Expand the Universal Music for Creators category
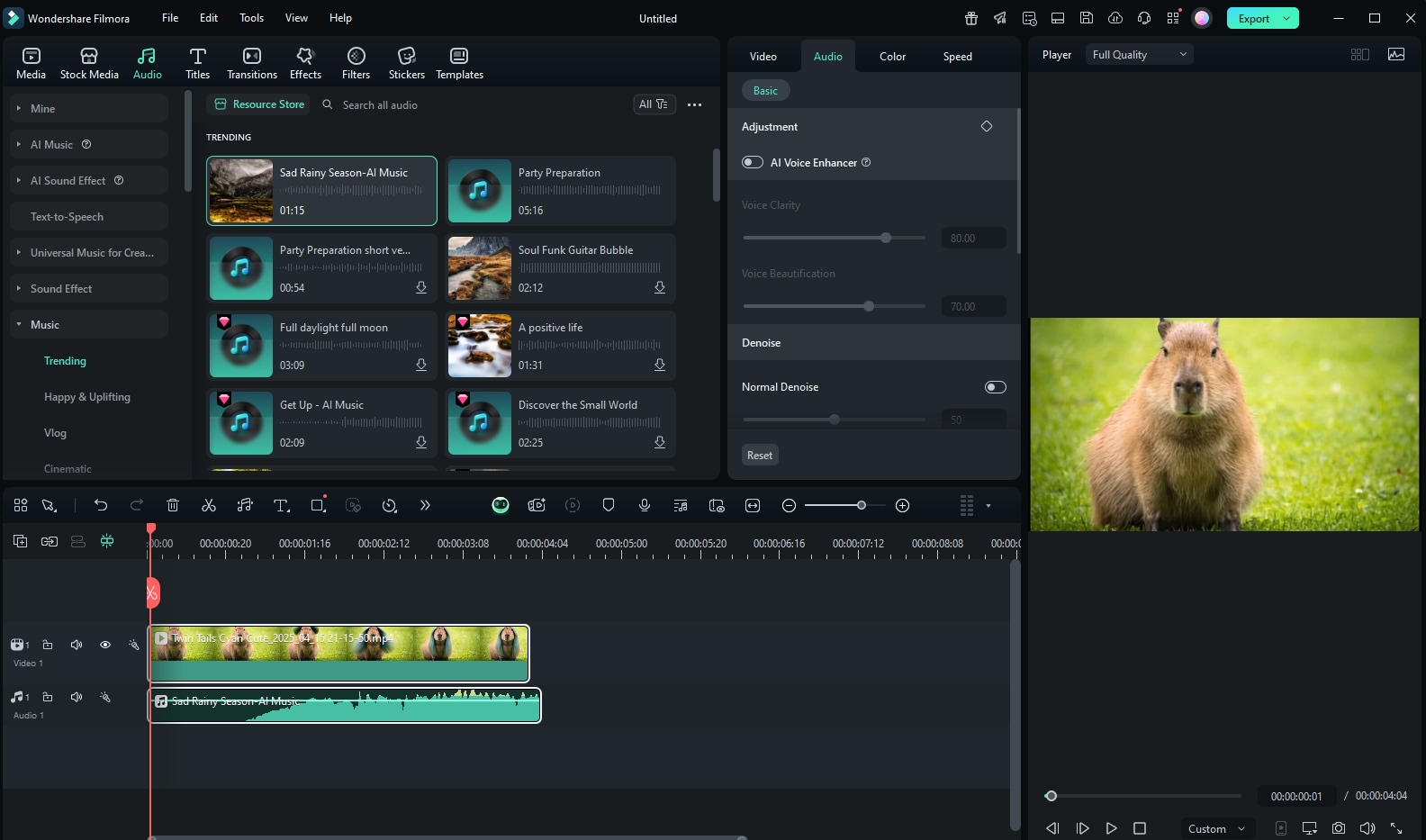Image resolution: width=1426 pixels, height=840 pixels. [x=90, y=252]
